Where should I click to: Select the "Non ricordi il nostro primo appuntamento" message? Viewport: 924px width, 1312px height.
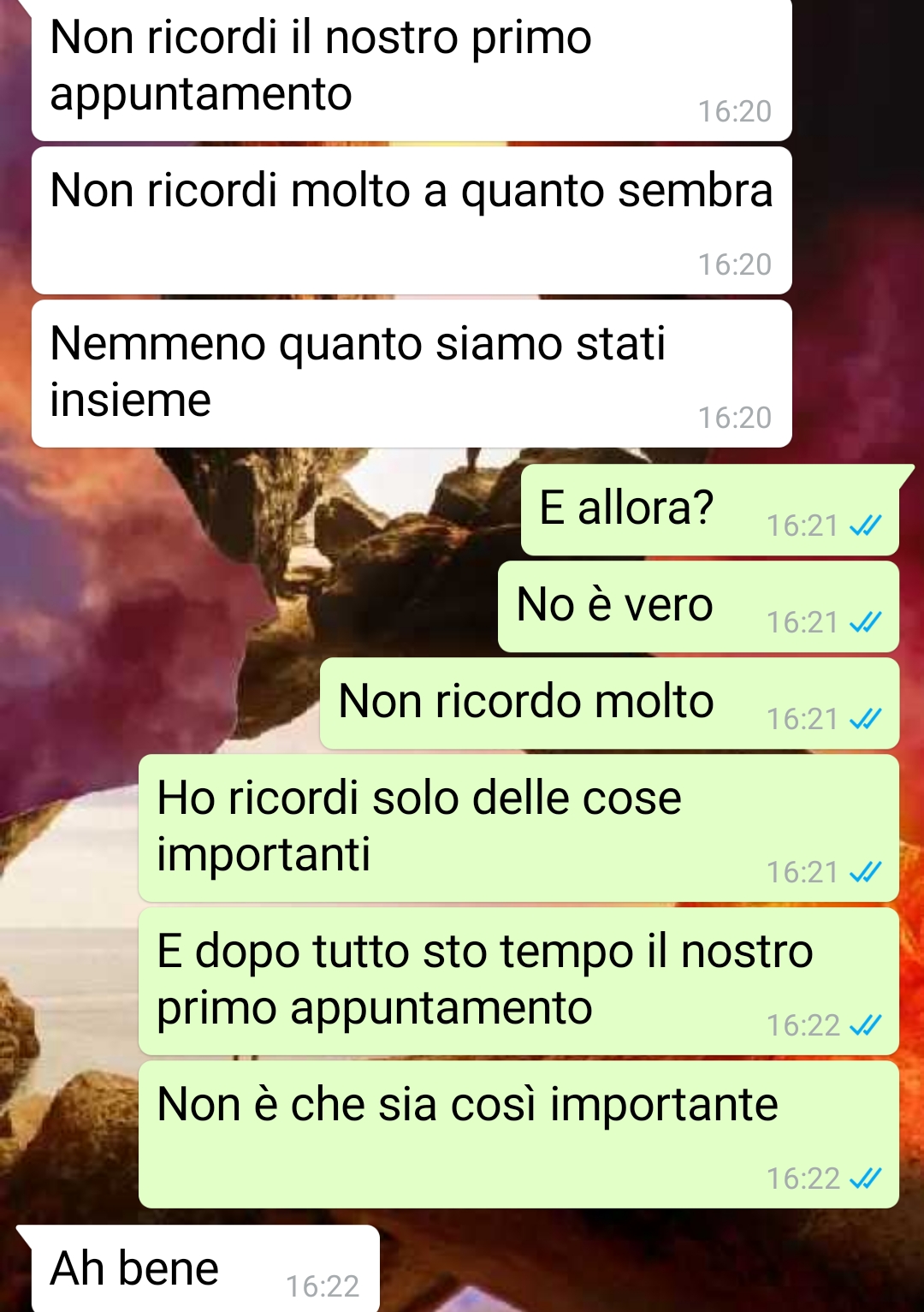click(x=412, y=68)
